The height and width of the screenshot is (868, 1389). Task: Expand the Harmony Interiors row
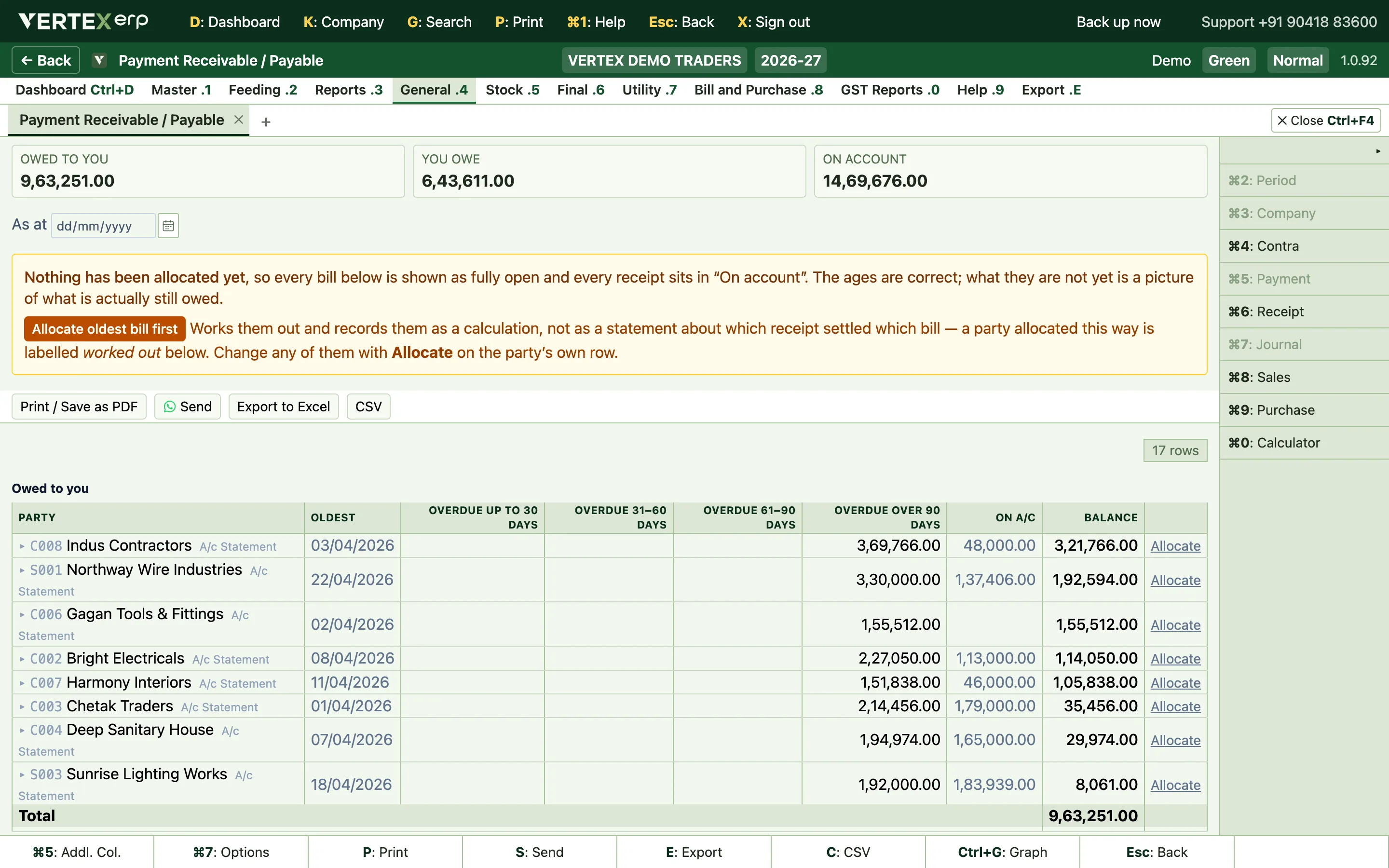click(x=22, y=682)
